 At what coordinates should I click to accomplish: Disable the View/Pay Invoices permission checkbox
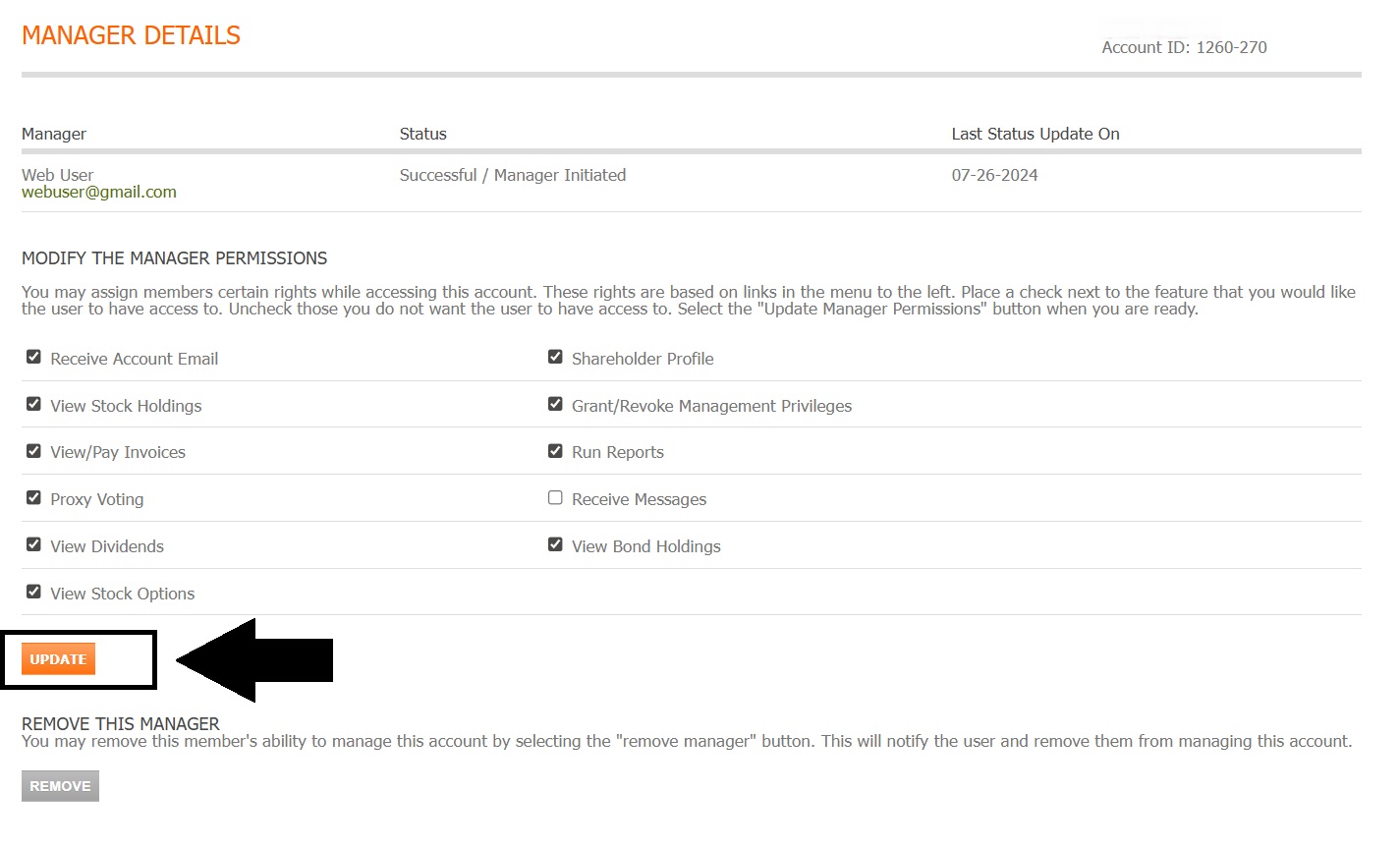33,451
